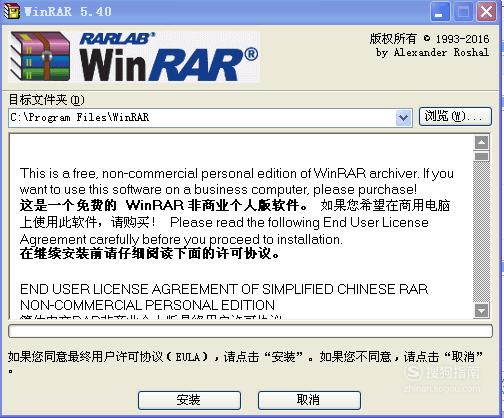Click the license scrollbar up arrow
The image size is (504, 418).
click(x=481, y=143)
